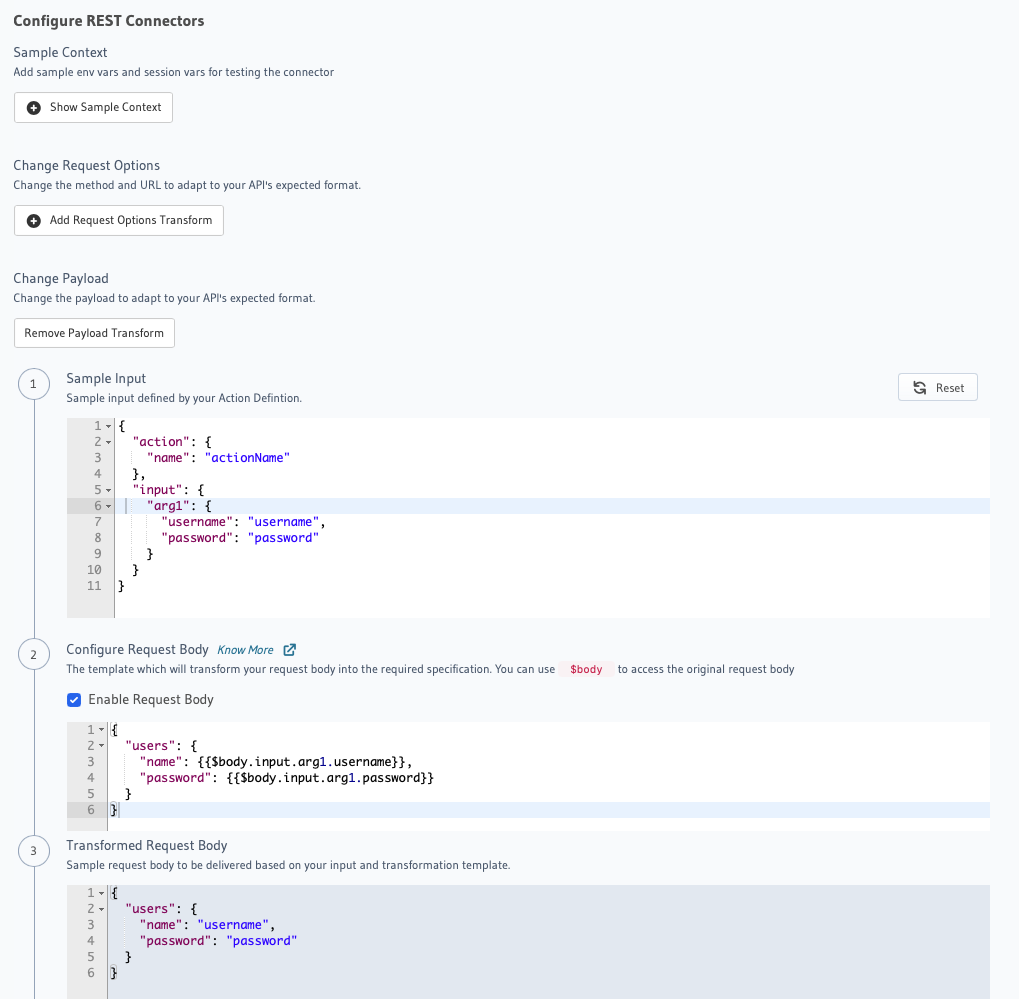This screenshot has height=999, width=1019.
Task: Click the plus icon on Show Sample Context
Action: 34,107
